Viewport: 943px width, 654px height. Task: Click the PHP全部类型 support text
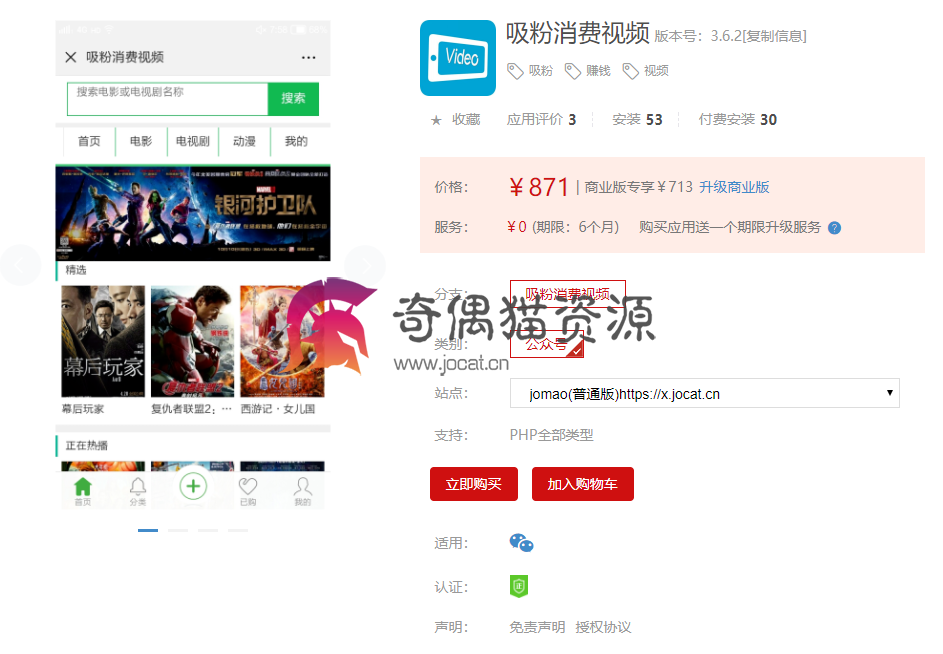(x=551, y=435)
